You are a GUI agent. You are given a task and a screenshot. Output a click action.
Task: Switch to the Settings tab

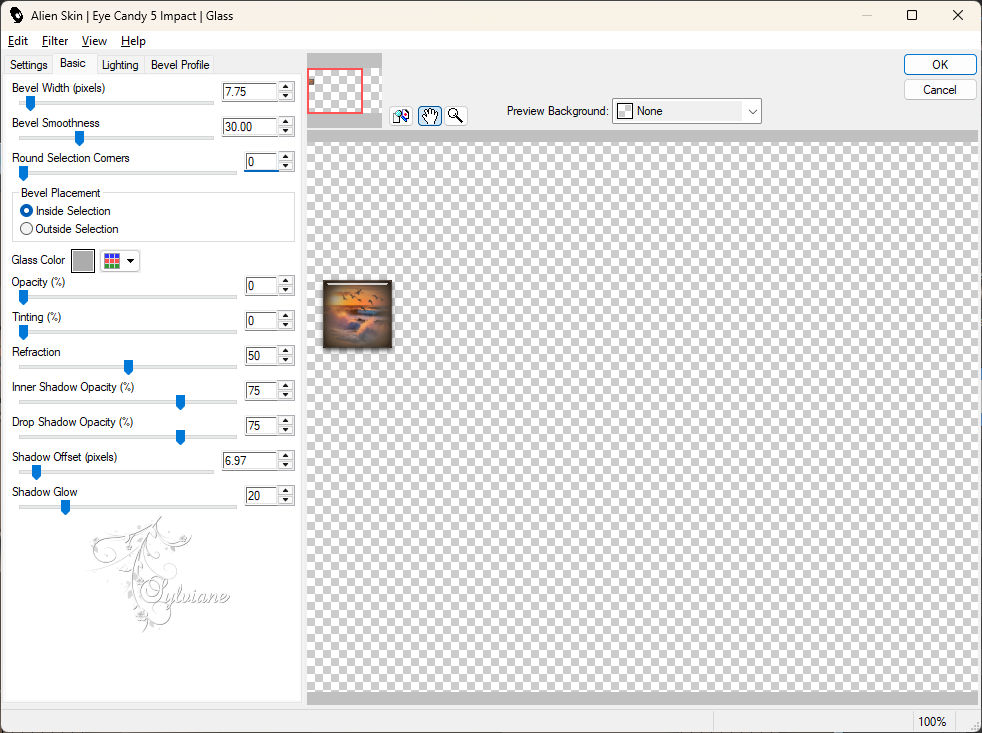29,65
